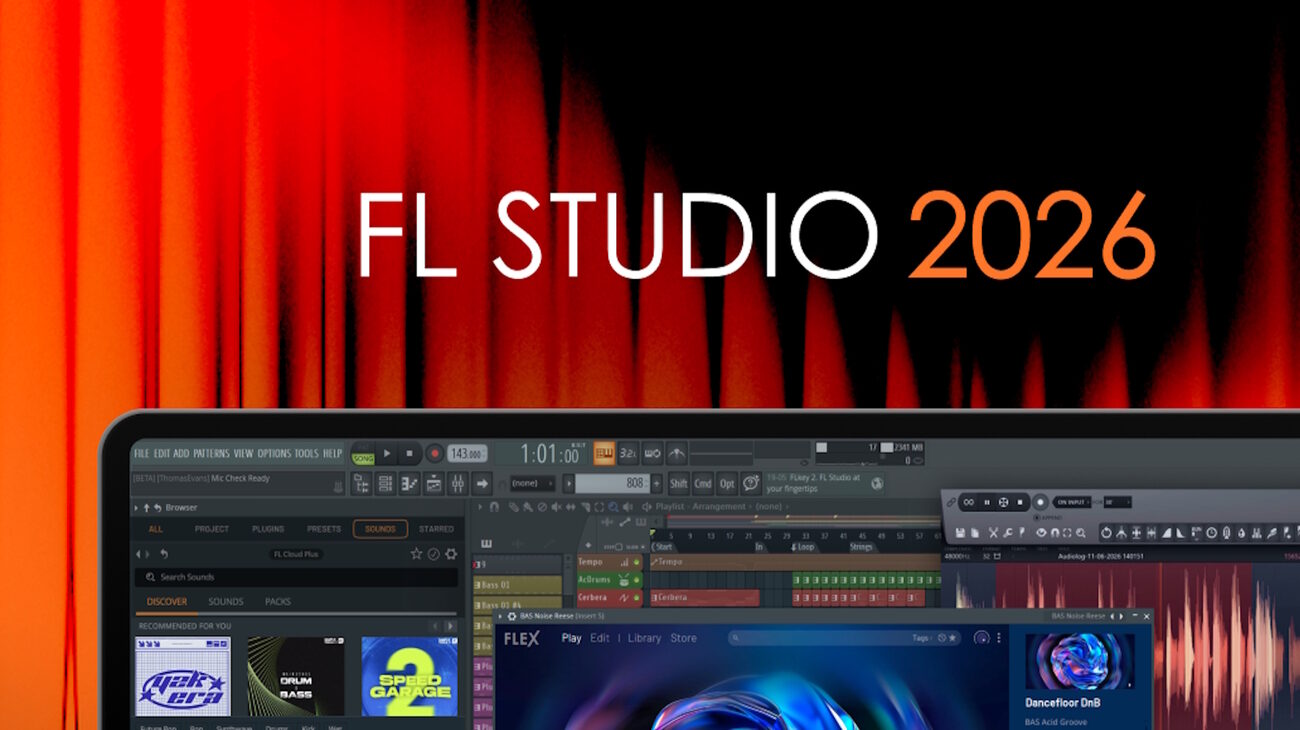
Task: Select the DISCOVER sub-tab
Action: click(x=167, y=602)
